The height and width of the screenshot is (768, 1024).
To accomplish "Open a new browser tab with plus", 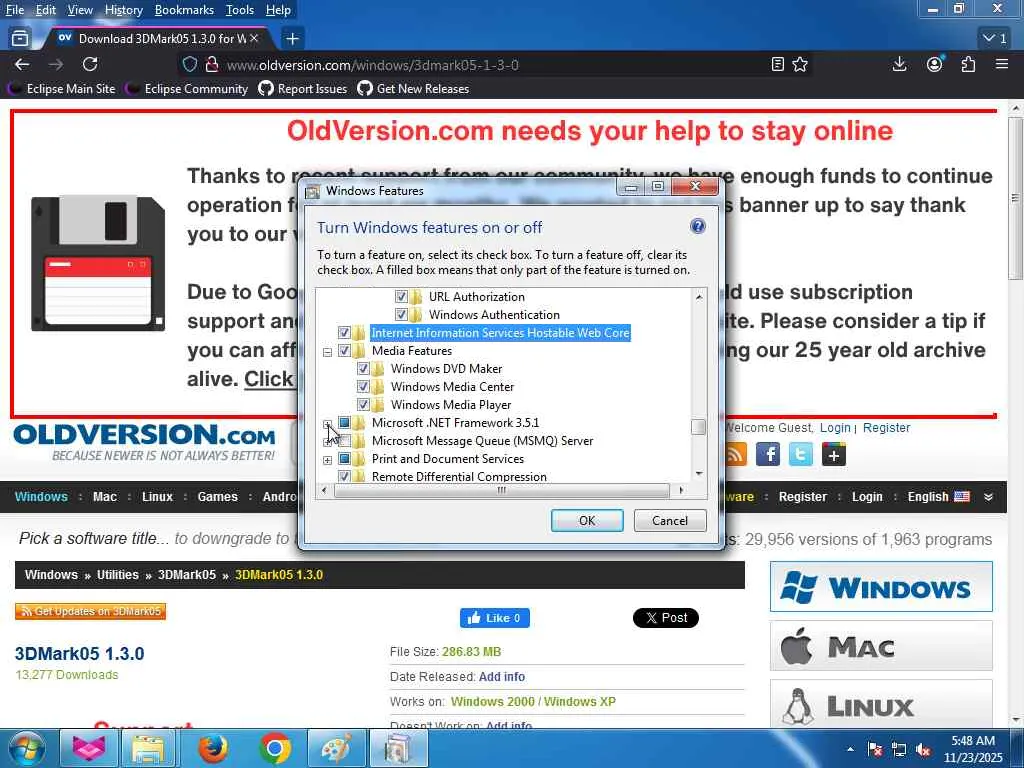I will pos(293,39).
